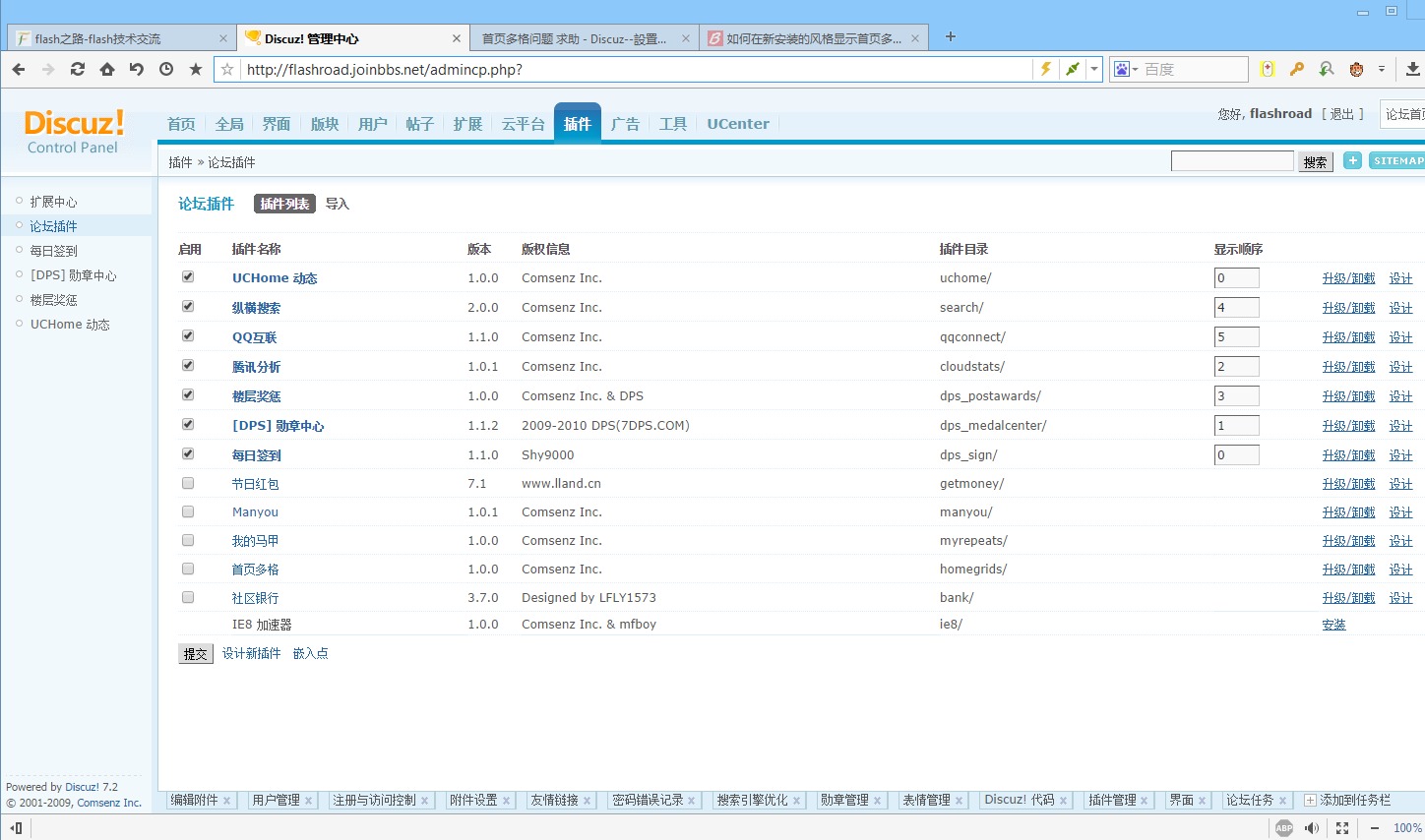Click 升级/卸载 for 社区银行

(x=1349, y=598)
